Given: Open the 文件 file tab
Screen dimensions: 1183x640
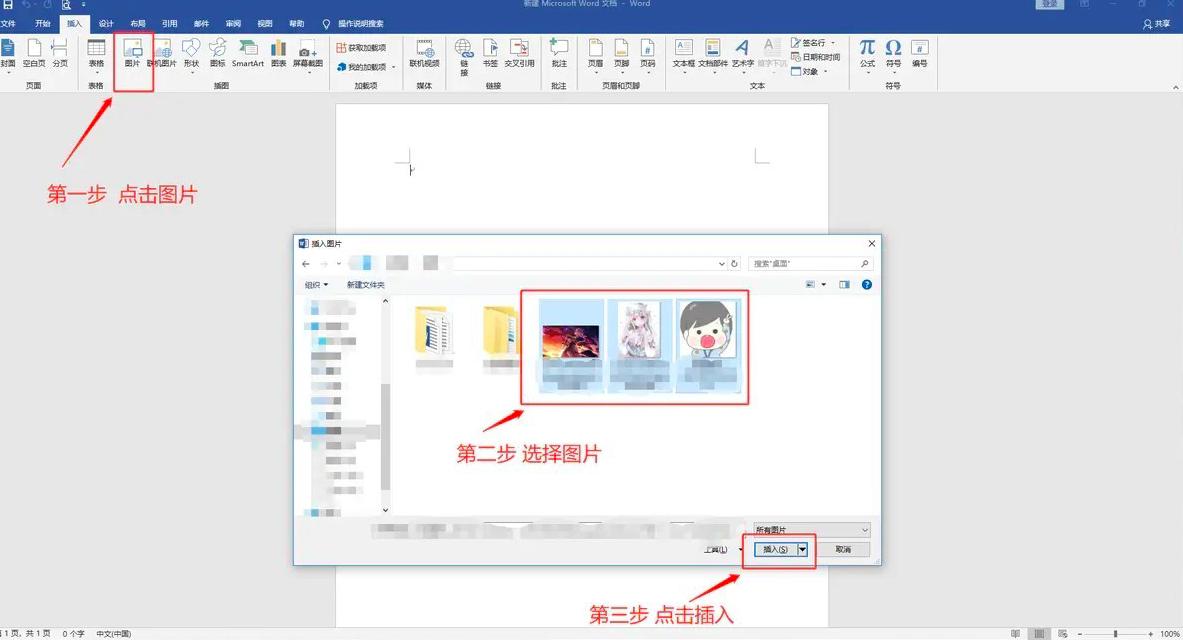Looking at the screenshot, I should click(8, 23).
